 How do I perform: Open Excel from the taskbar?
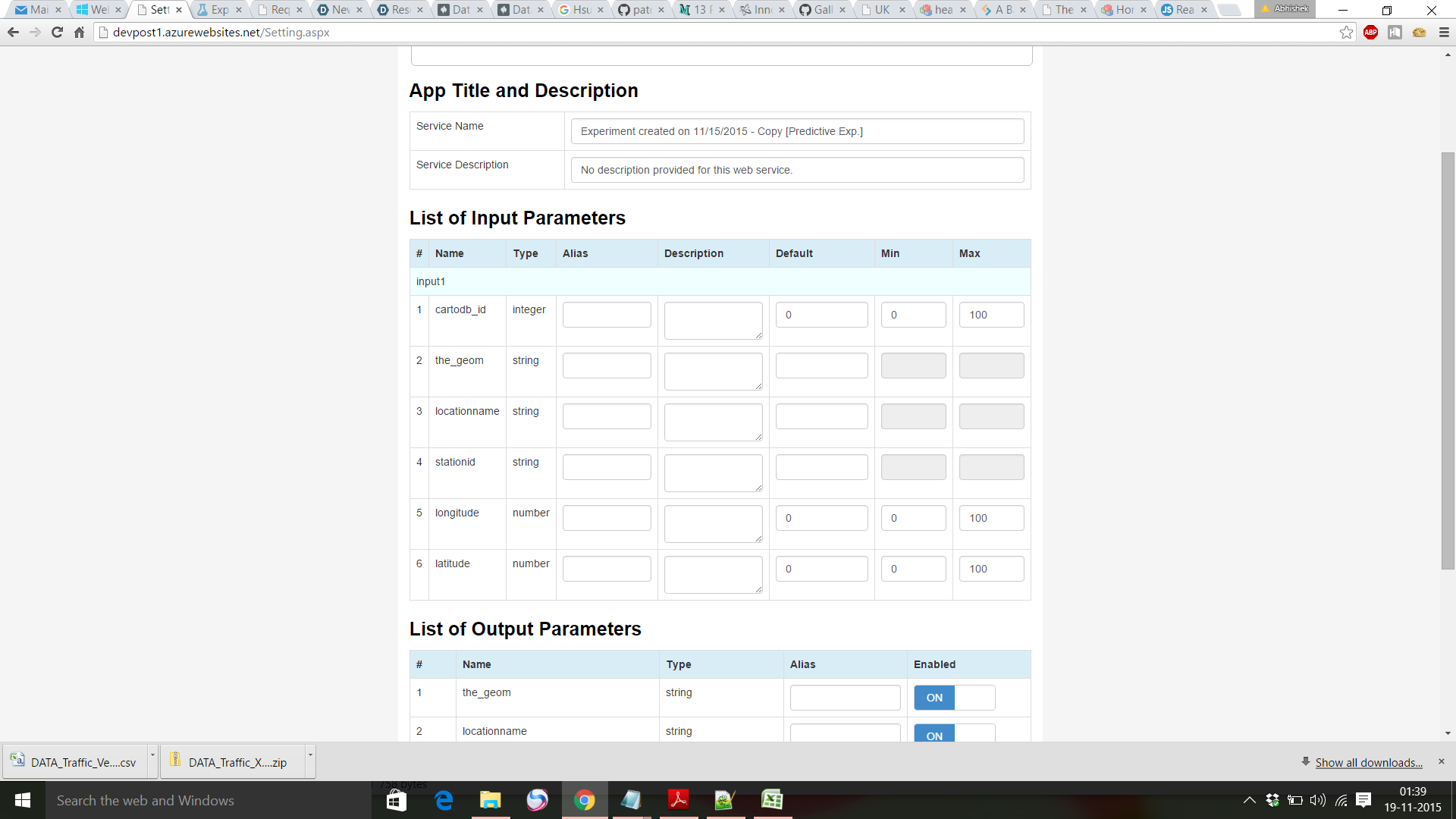tap(772, 800)
